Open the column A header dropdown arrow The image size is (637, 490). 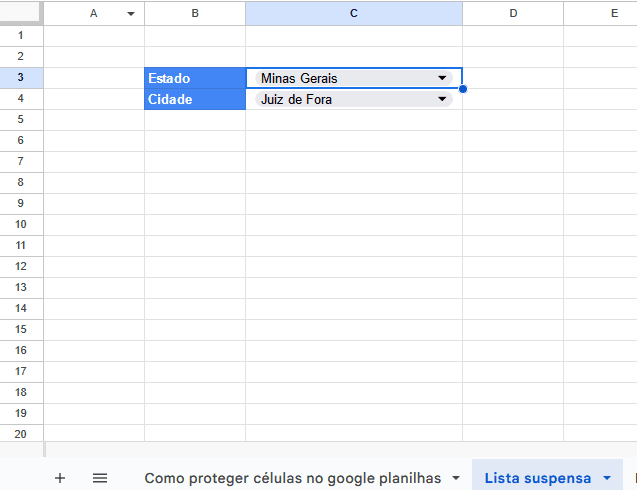pos(131,14)
